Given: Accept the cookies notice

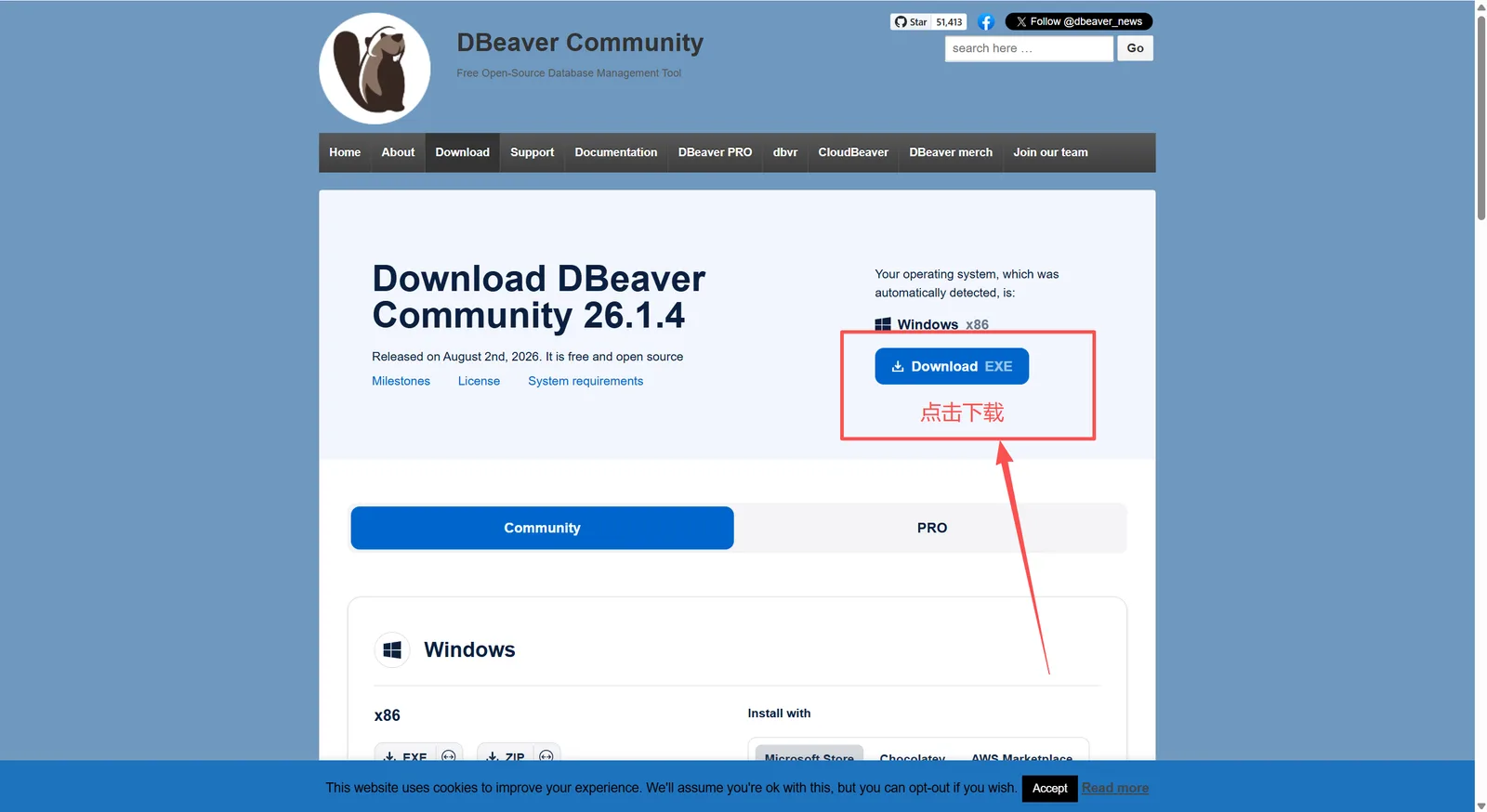Looking at the screenshot, I should pyautogui.click(x=1050, y=788).
